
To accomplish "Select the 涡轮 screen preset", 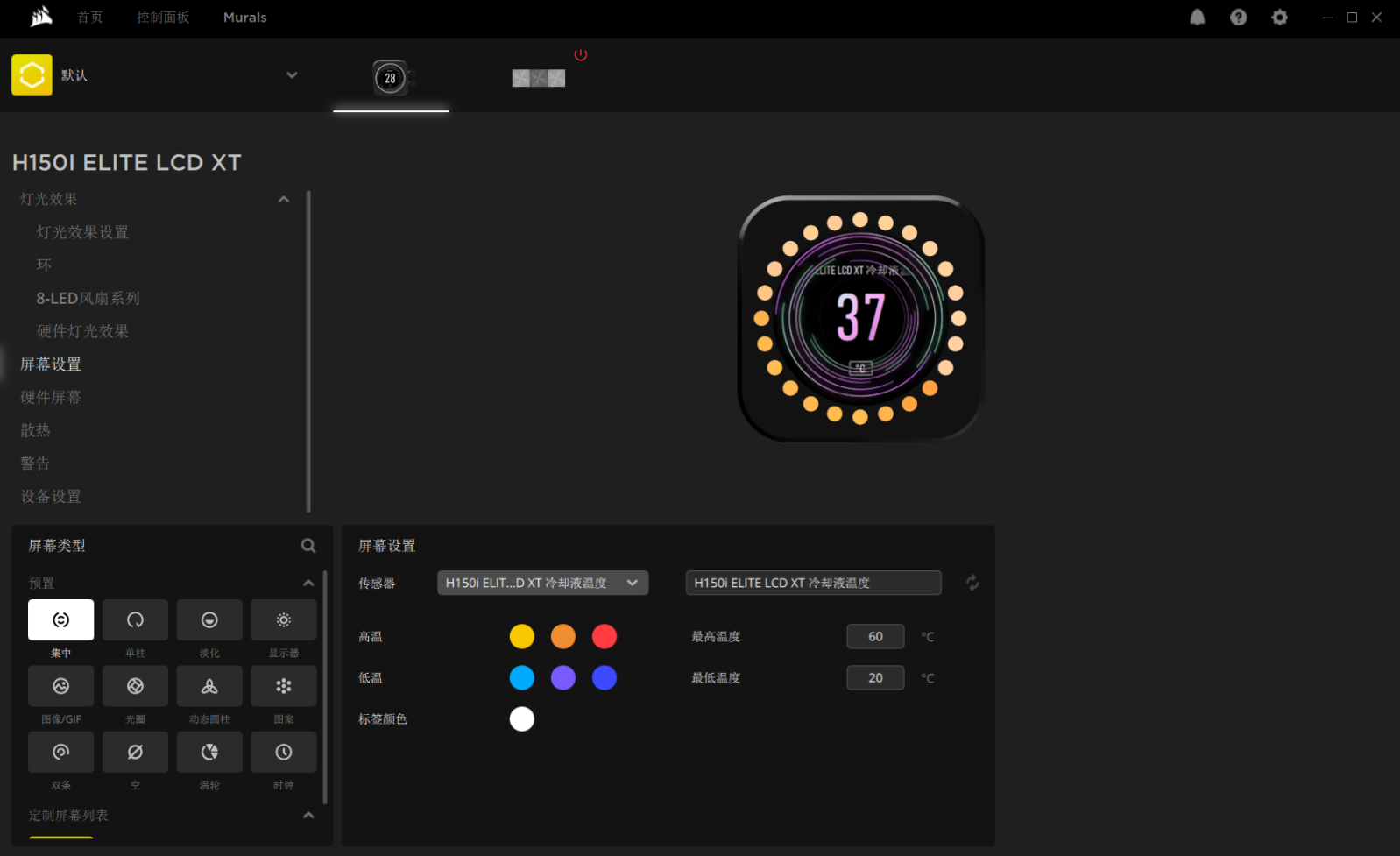I will tap(209, 753).
